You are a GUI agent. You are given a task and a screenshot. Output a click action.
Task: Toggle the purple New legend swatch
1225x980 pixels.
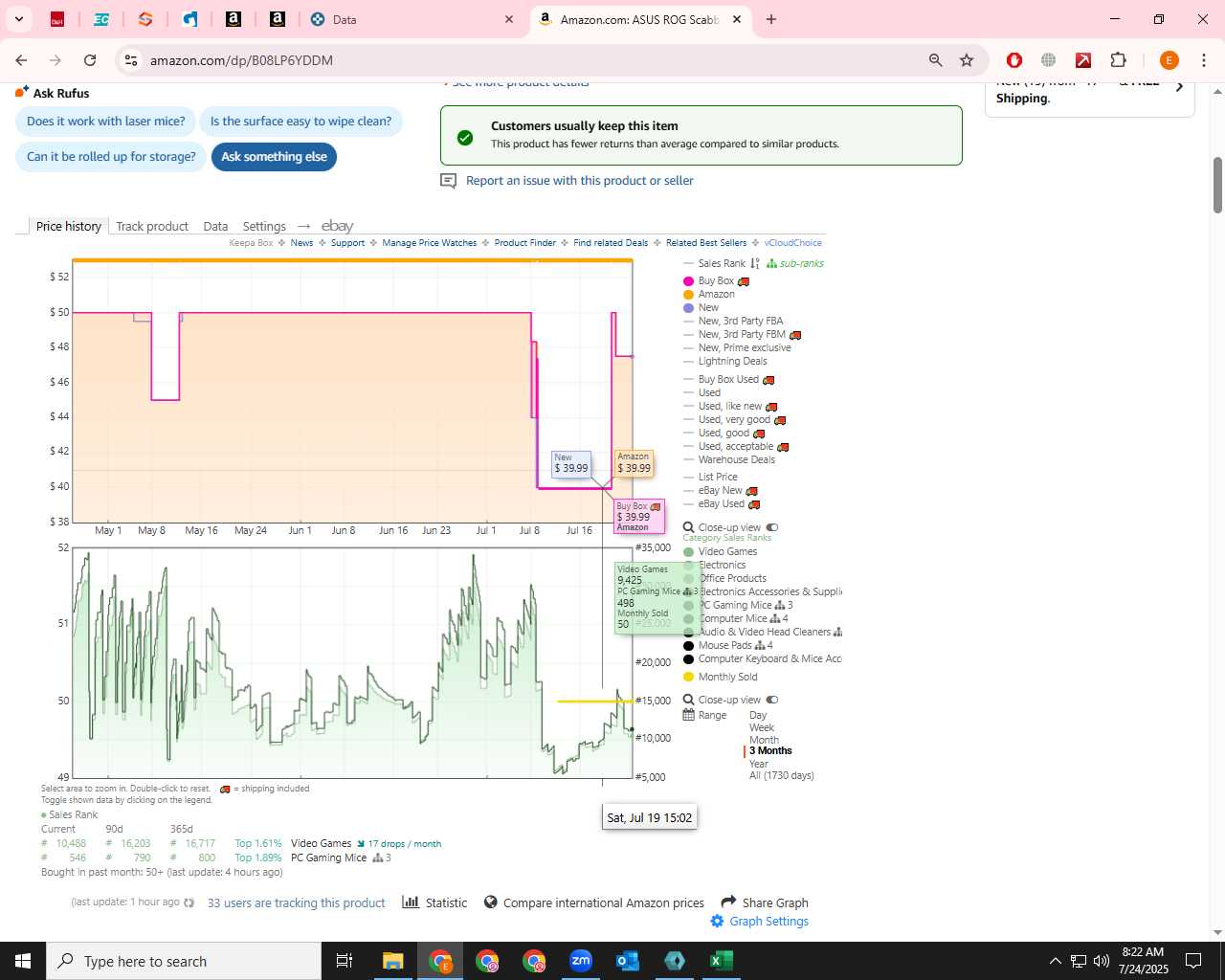[688, 308]
